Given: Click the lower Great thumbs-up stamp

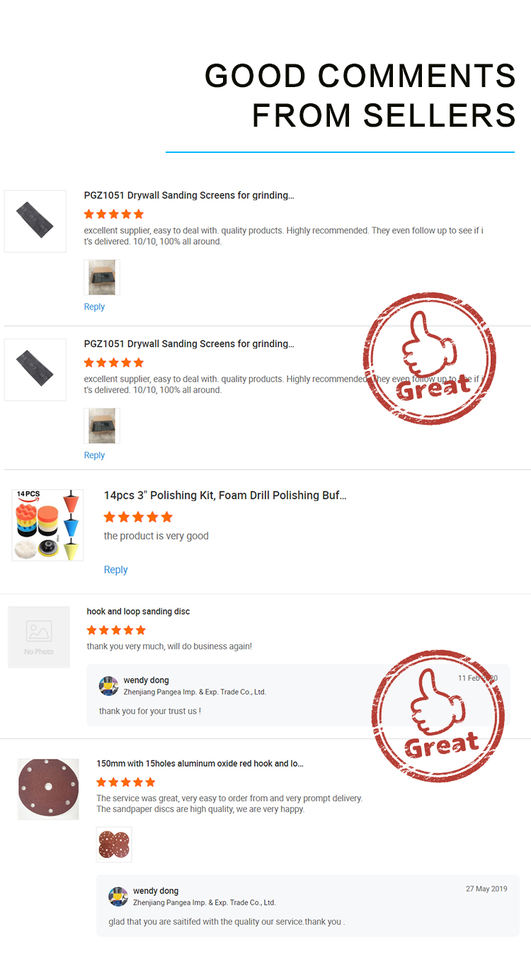Looking at the screenshot, I should point(438,716).
